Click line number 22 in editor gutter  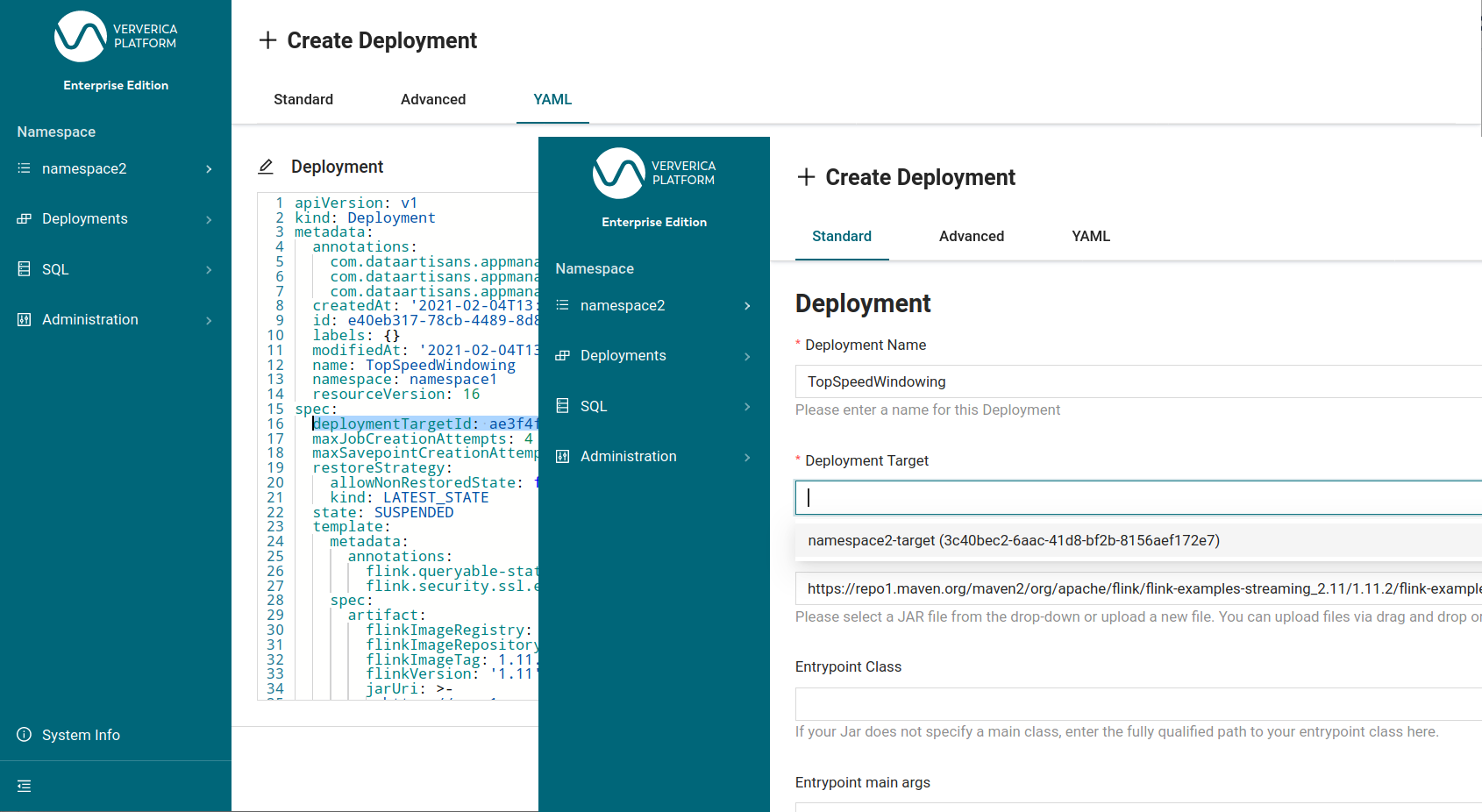click(x=275, y=512)
